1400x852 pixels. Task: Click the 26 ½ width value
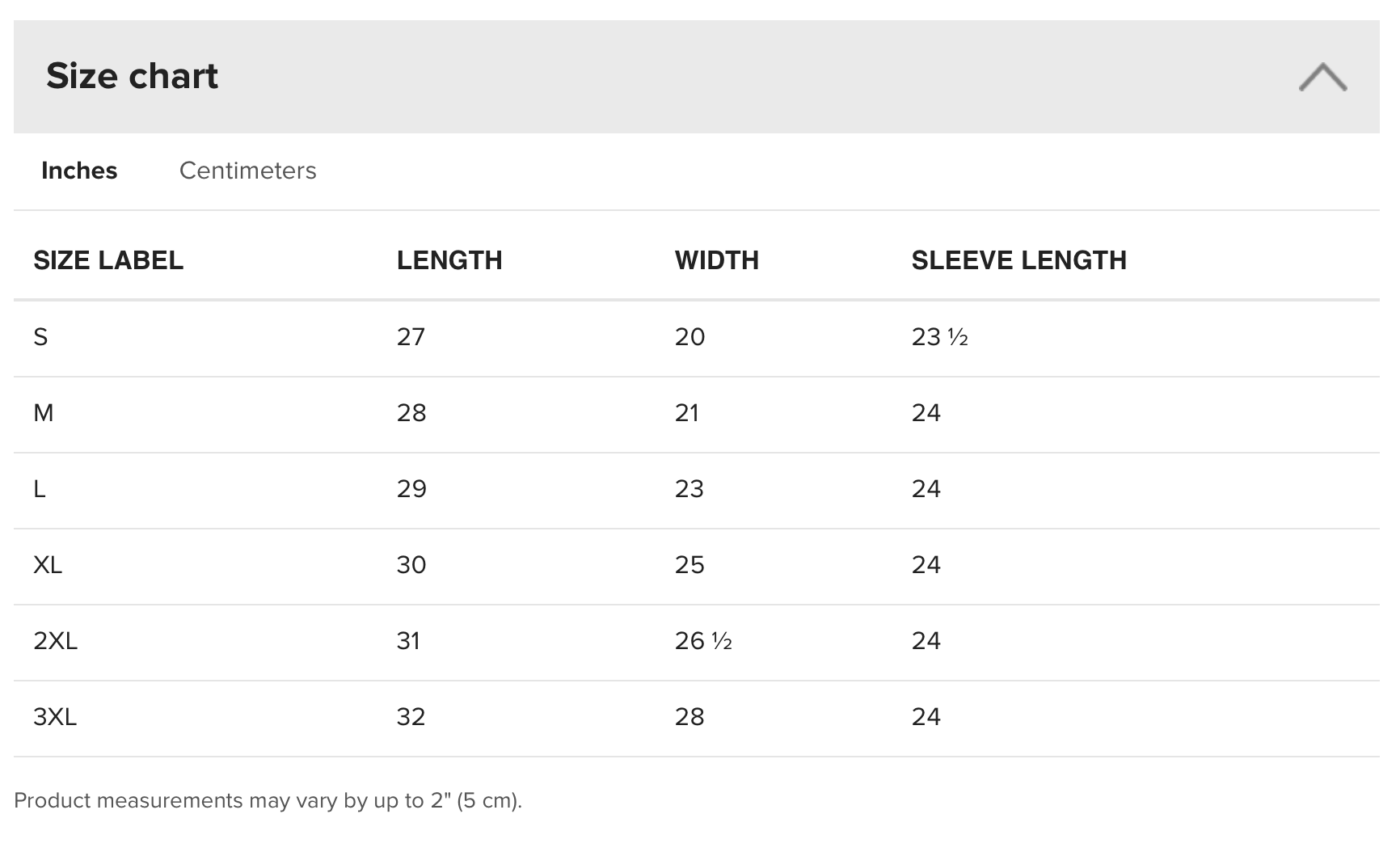pos(703,641)
